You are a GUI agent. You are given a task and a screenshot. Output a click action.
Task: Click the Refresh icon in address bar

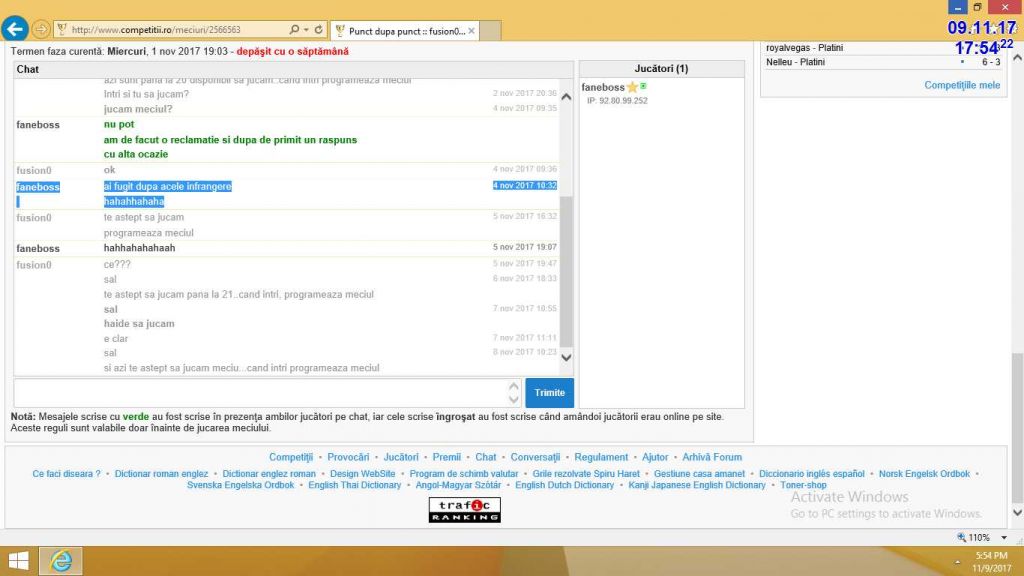tap(318, 30)
